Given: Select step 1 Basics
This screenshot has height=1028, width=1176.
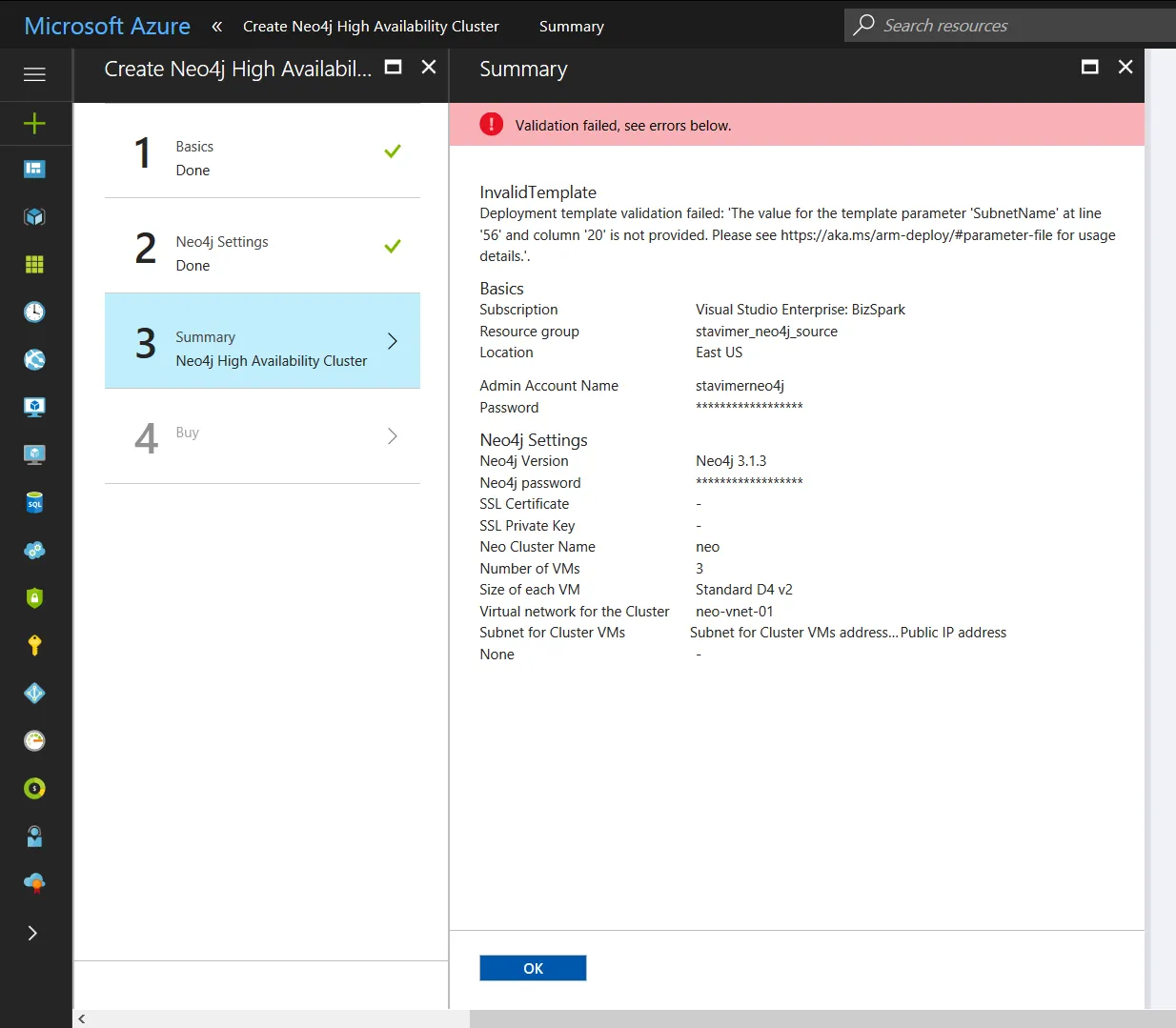Looking at the screenshot, I should (262, 151).
